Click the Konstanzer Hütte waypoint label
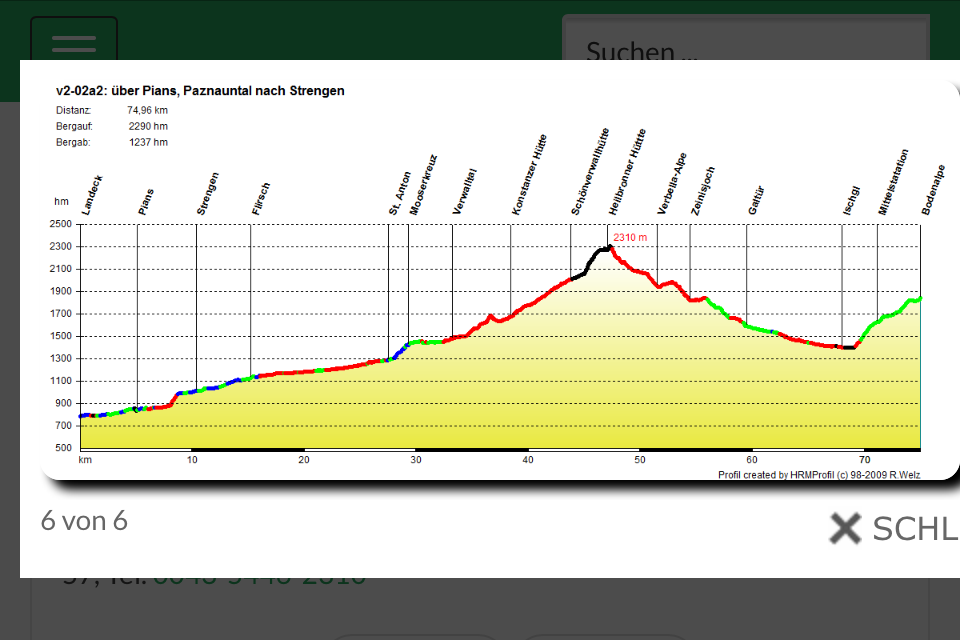Image resolution: width=960 pixels, height=640 pixels. pos(529,175)
